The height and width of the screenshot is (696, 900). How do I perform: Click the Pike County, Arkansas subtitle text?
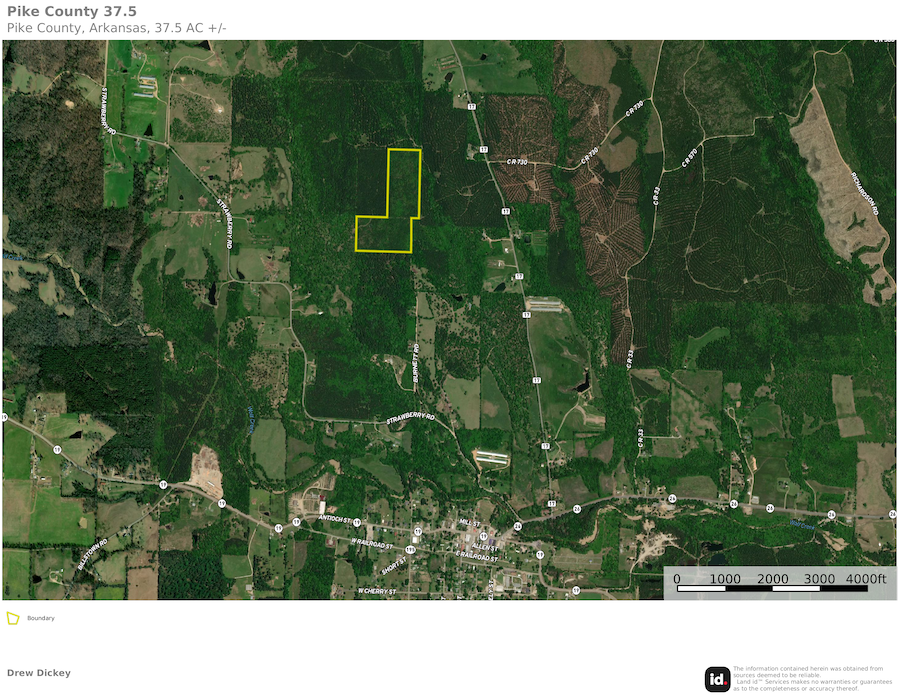117,28
